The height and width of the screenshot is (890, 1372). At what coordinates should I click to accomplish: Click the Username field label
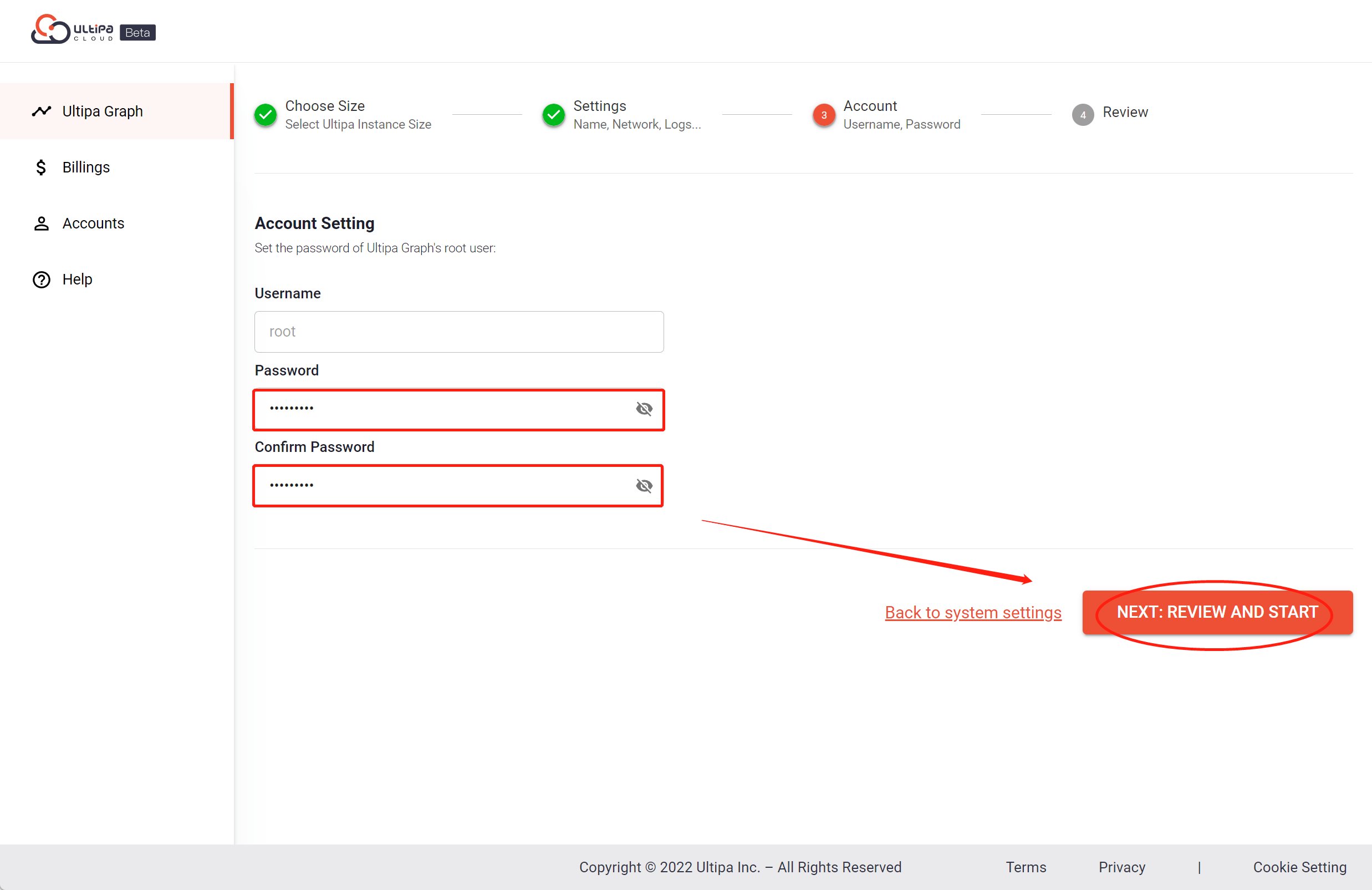288,293
